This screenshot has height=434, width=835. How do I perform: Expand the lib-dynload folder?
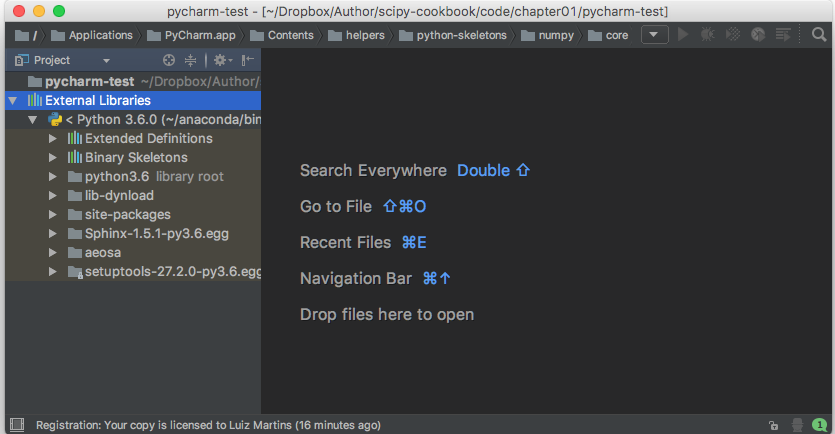pyautogui.click(x=52, y=195)
